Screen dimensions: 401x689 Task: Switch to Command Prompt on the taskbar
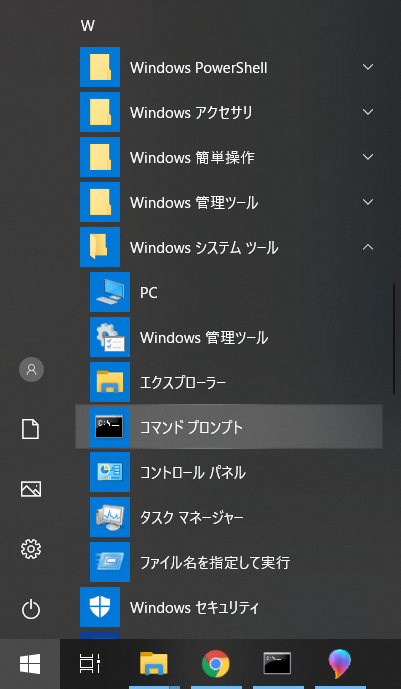pyautogui.click(x=278, y=664)
